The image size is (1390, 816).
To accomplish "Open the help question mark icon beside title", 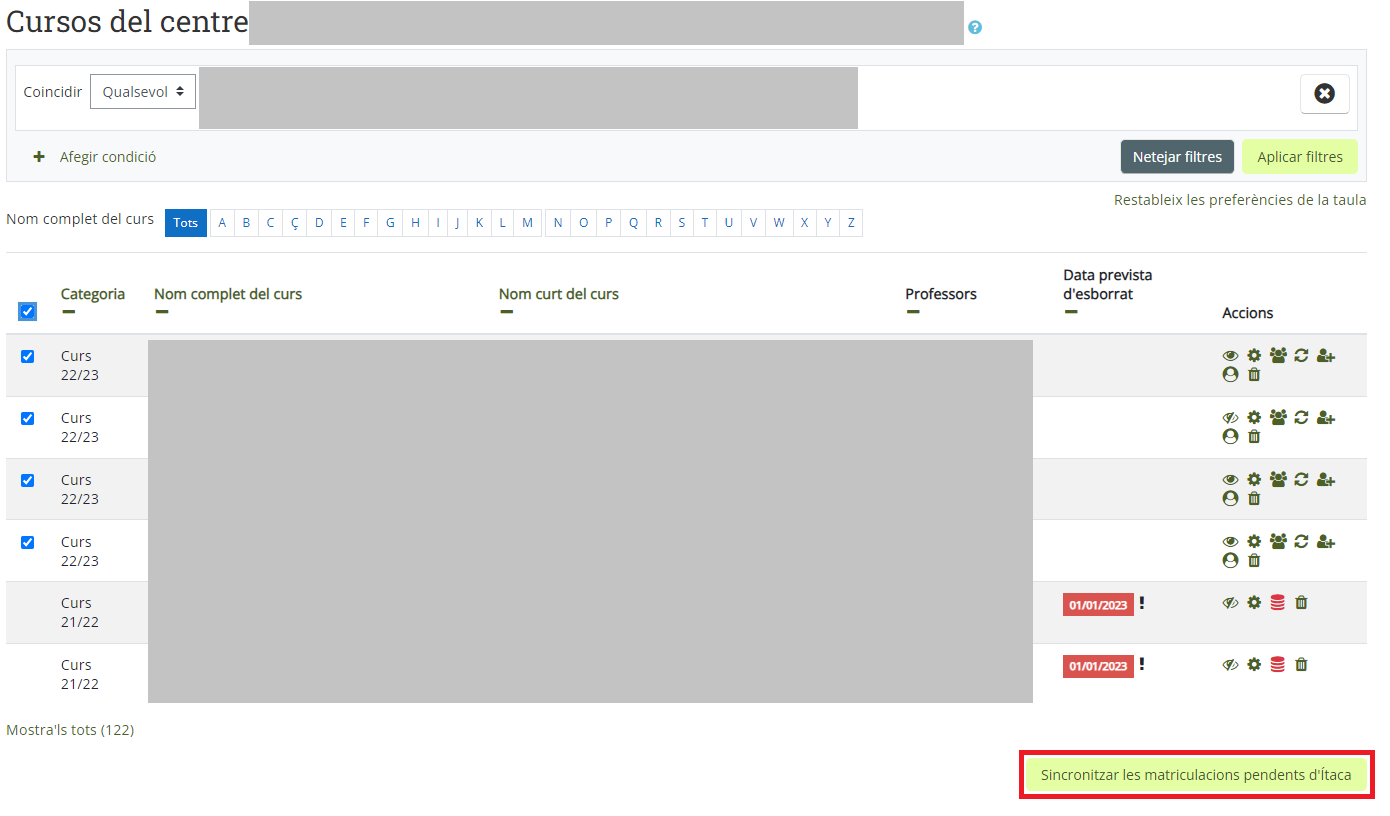I will click(975, 27).
